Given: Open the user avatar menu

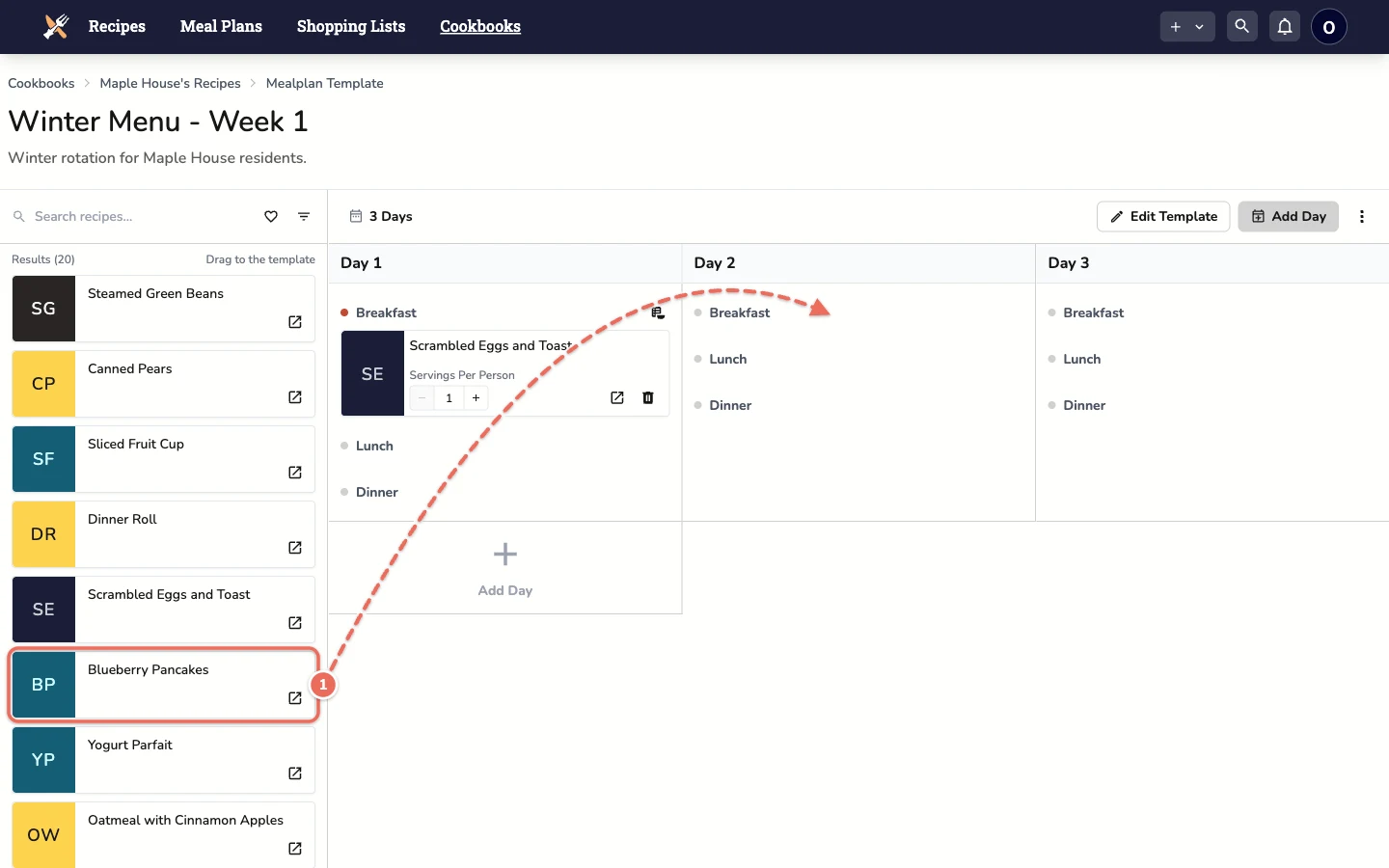Looking at the screenshot, I should (x=1329, y=27).
